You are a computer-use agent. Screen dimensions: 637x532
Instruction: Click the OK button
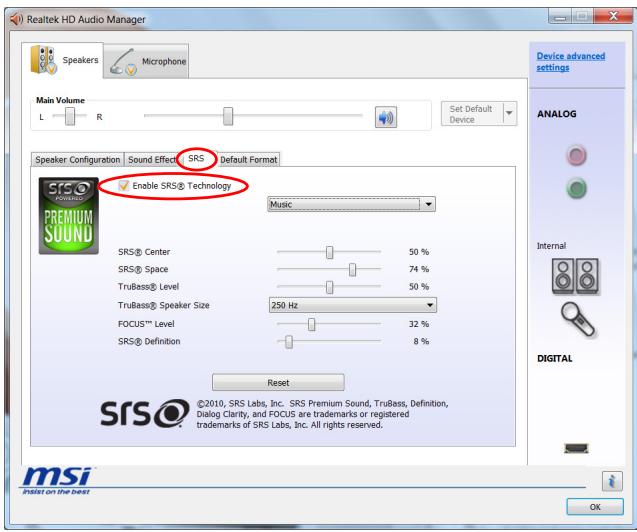595,507
